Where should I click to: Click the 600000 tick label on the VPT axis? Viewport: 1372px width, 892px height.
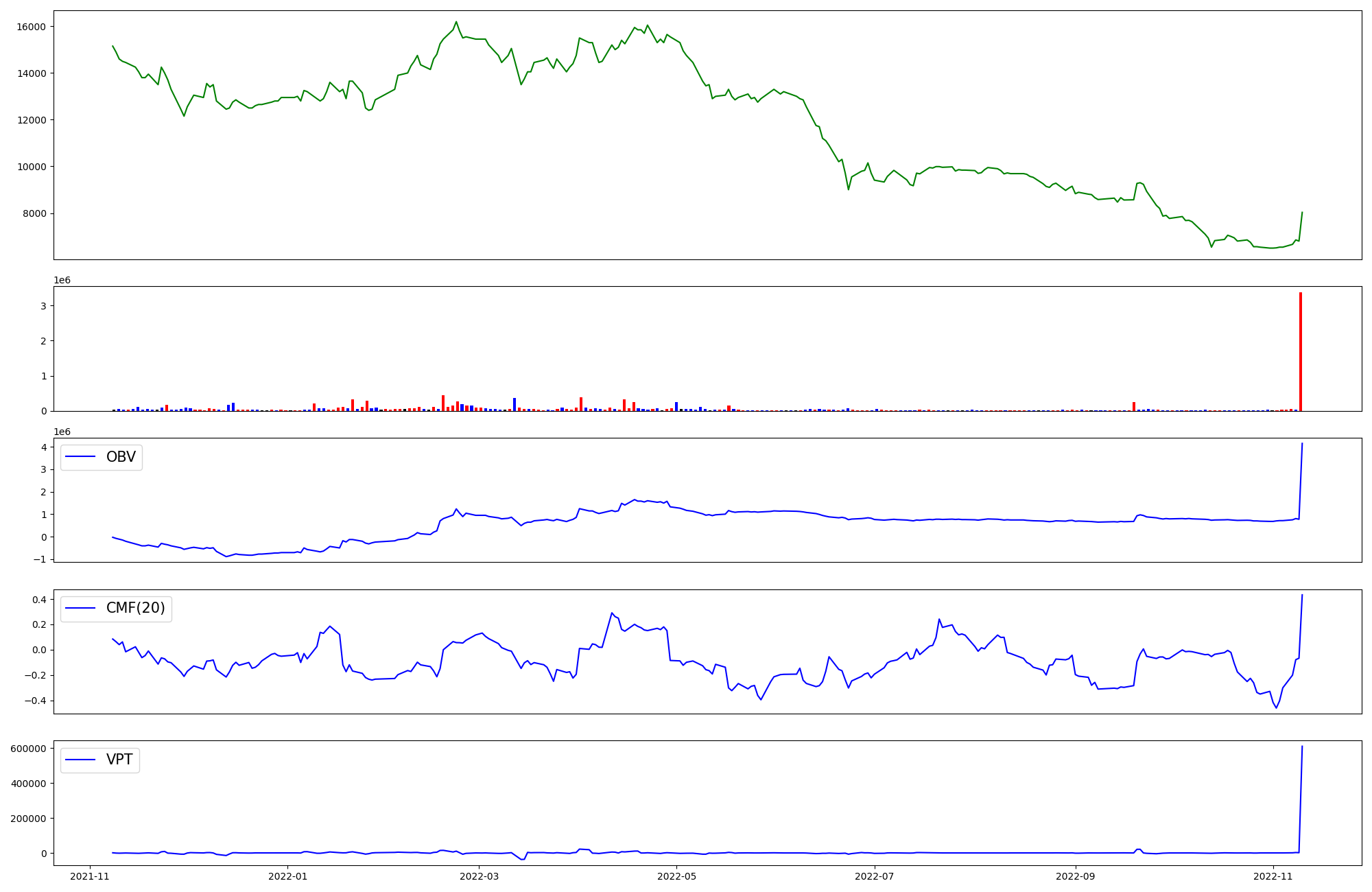click(28, 749)
